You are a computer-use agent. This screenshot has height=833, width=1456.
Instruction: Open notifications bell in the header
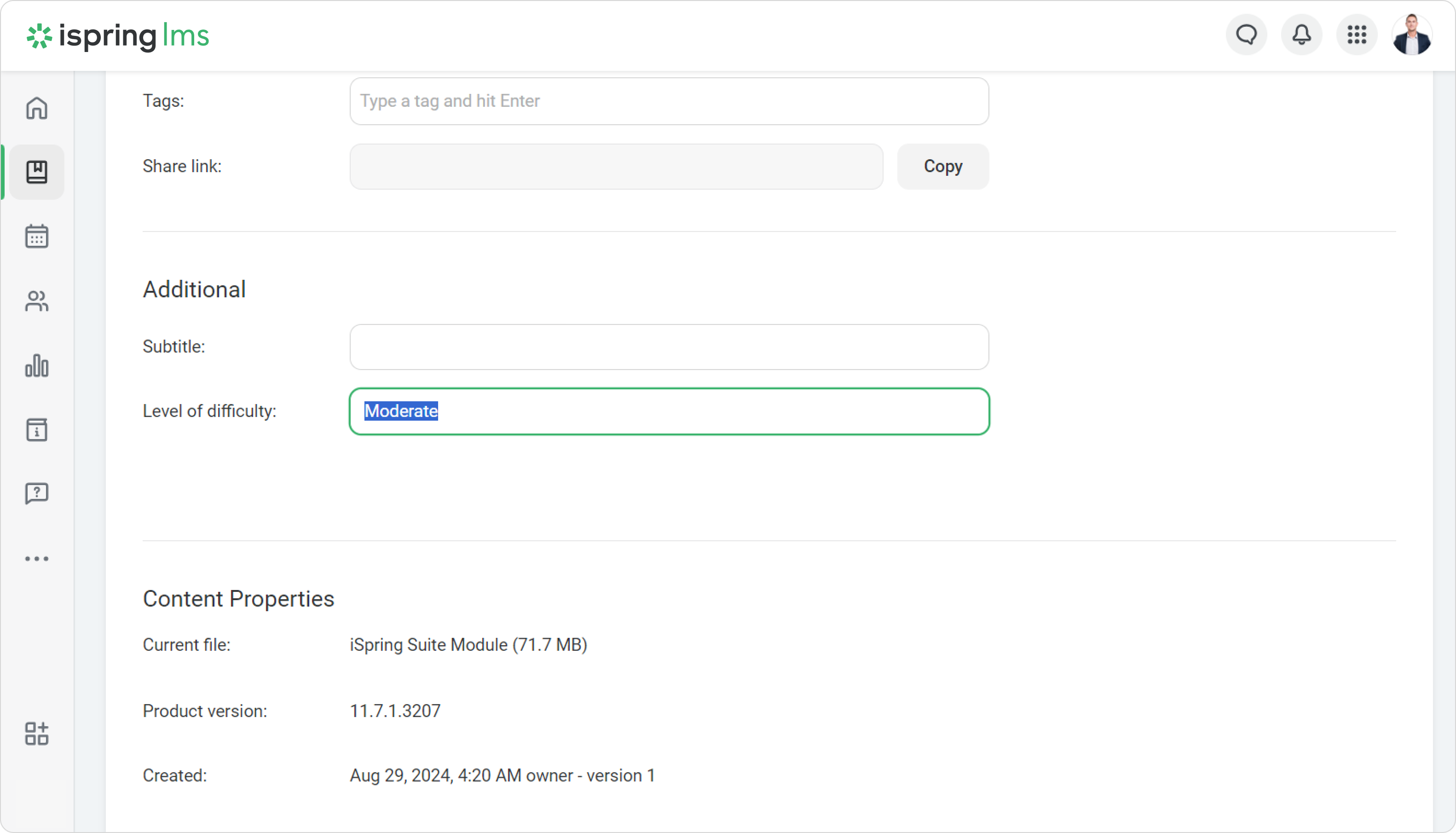pyautogui.click(x=1301, y=35)
